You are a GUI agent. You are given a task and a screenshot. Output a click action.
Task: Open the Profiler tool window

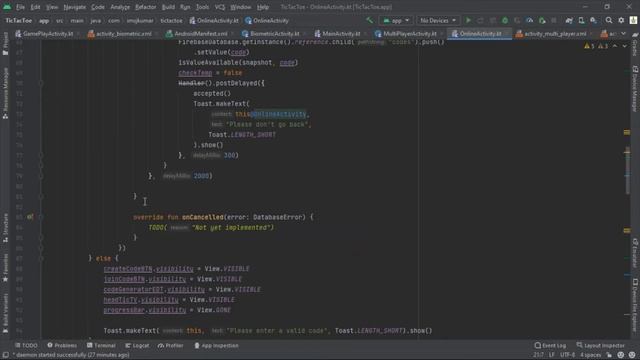tap(171, 345)
